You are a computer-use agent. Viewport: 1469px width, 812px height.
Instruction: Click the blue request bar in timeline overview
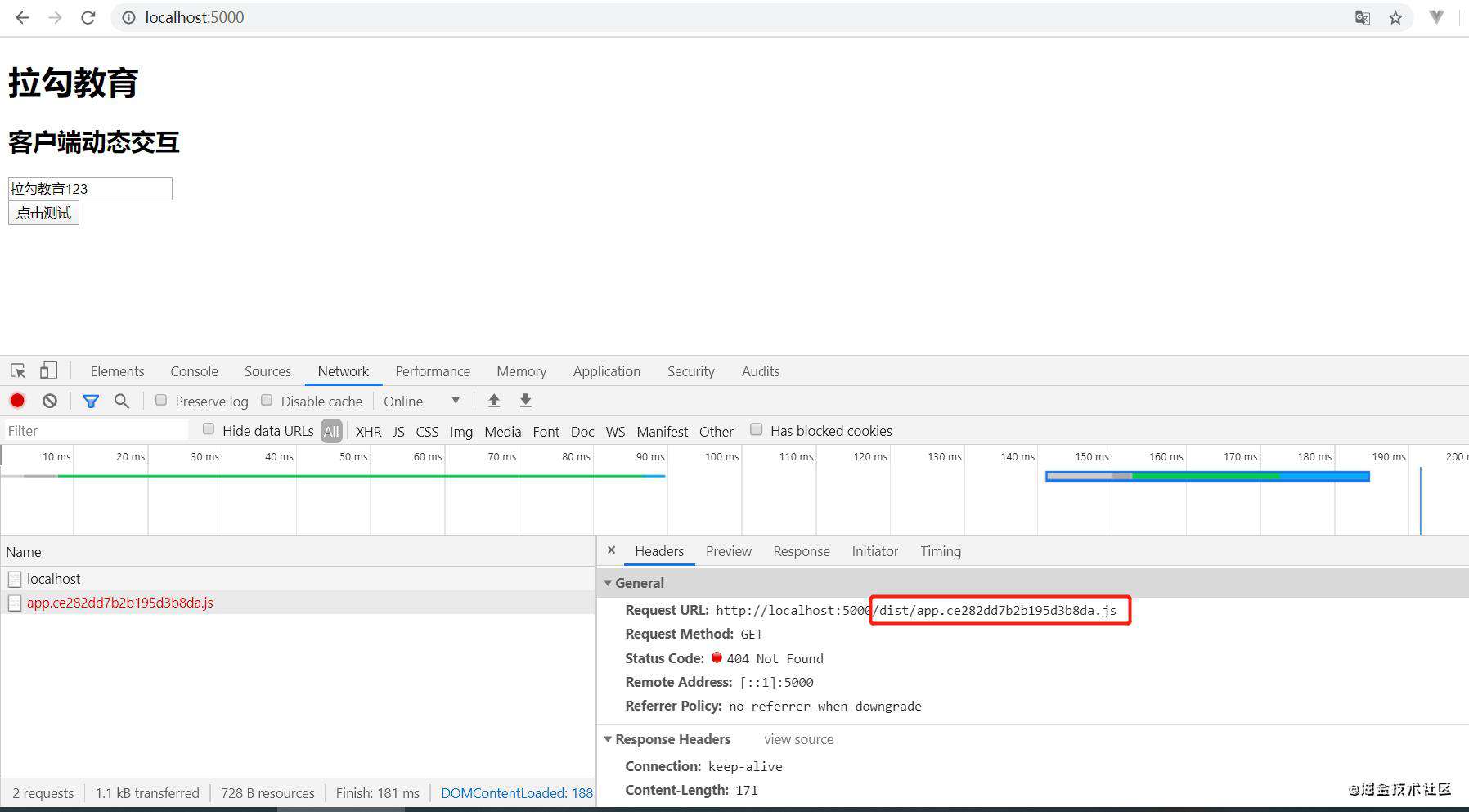1207,476
